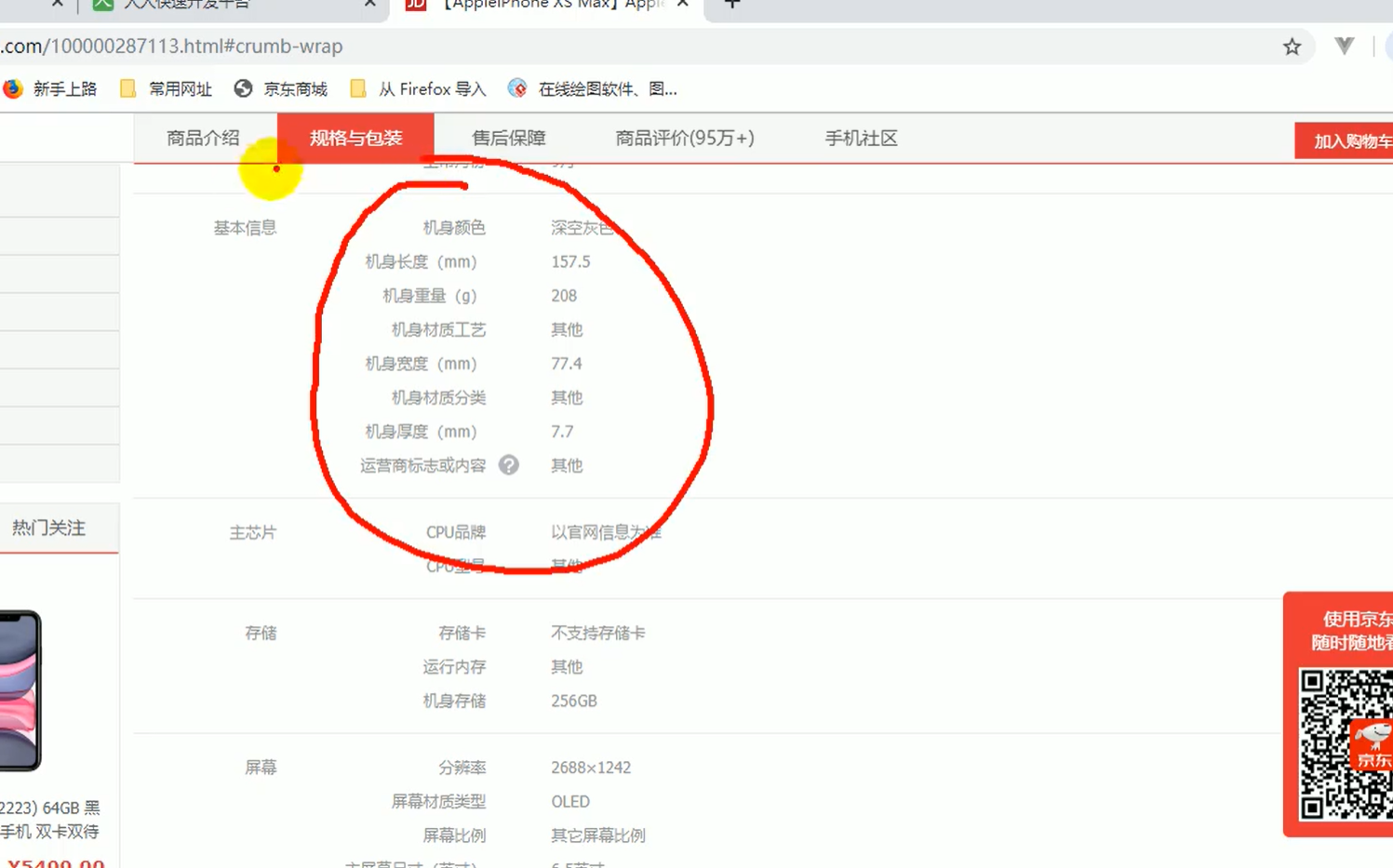Viewport: 1393px width, 868px height.
Task: Click the 屏幕材质类型 label
Action: click(x=438, y=801)
